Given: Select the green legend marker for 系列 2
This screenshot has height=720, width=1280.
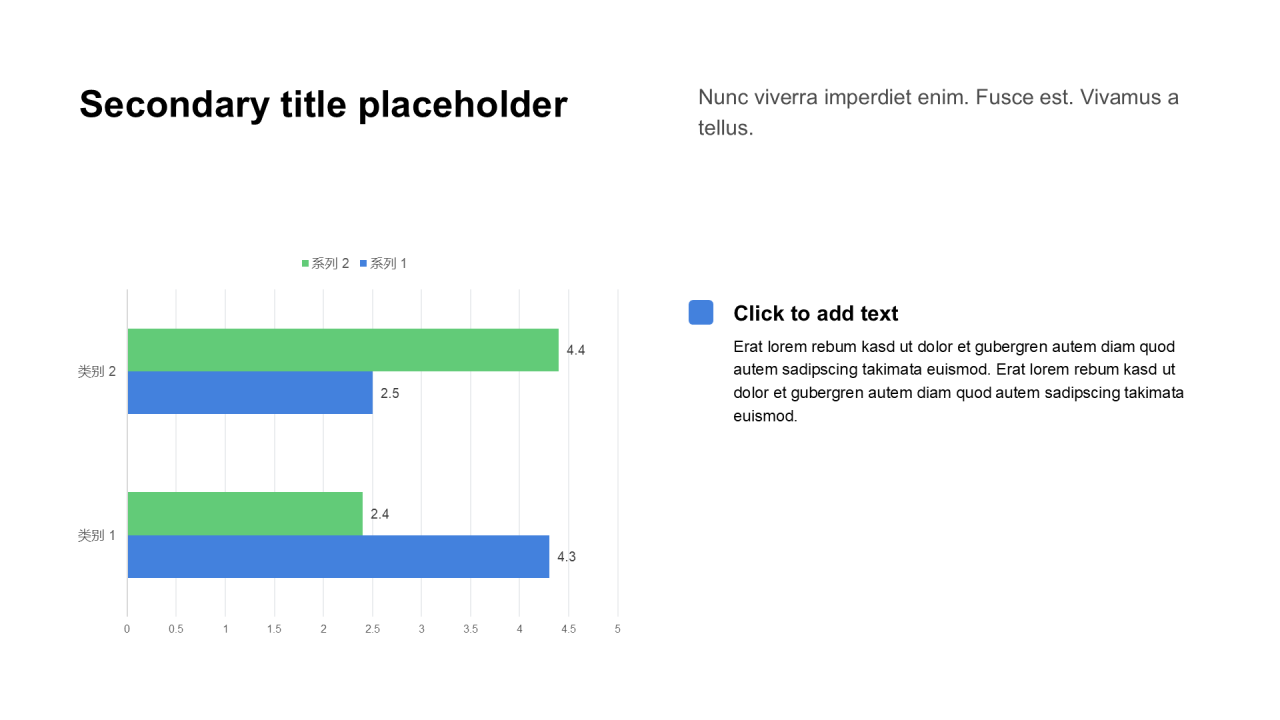Looking at the screenshot, I should click(x=305, y=264).
